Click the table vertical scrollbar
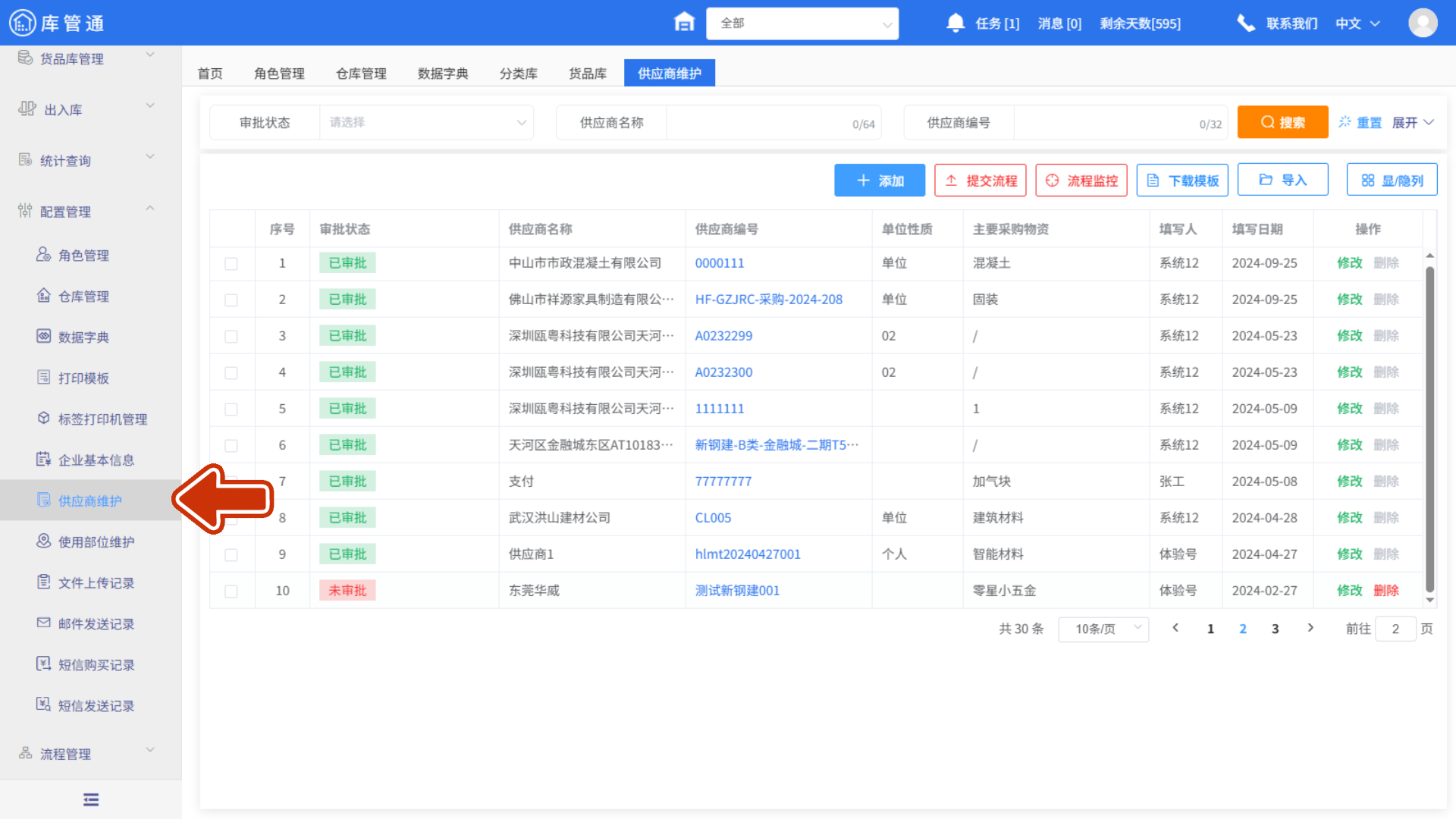 coord(1429,428)
